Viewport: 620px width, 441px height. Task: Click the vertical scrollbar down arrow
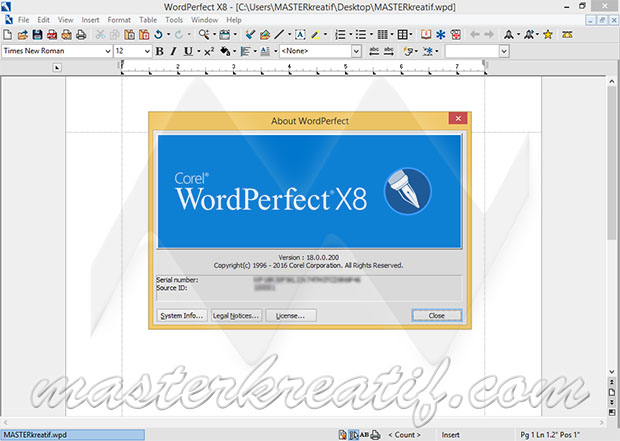click(611, 372)
